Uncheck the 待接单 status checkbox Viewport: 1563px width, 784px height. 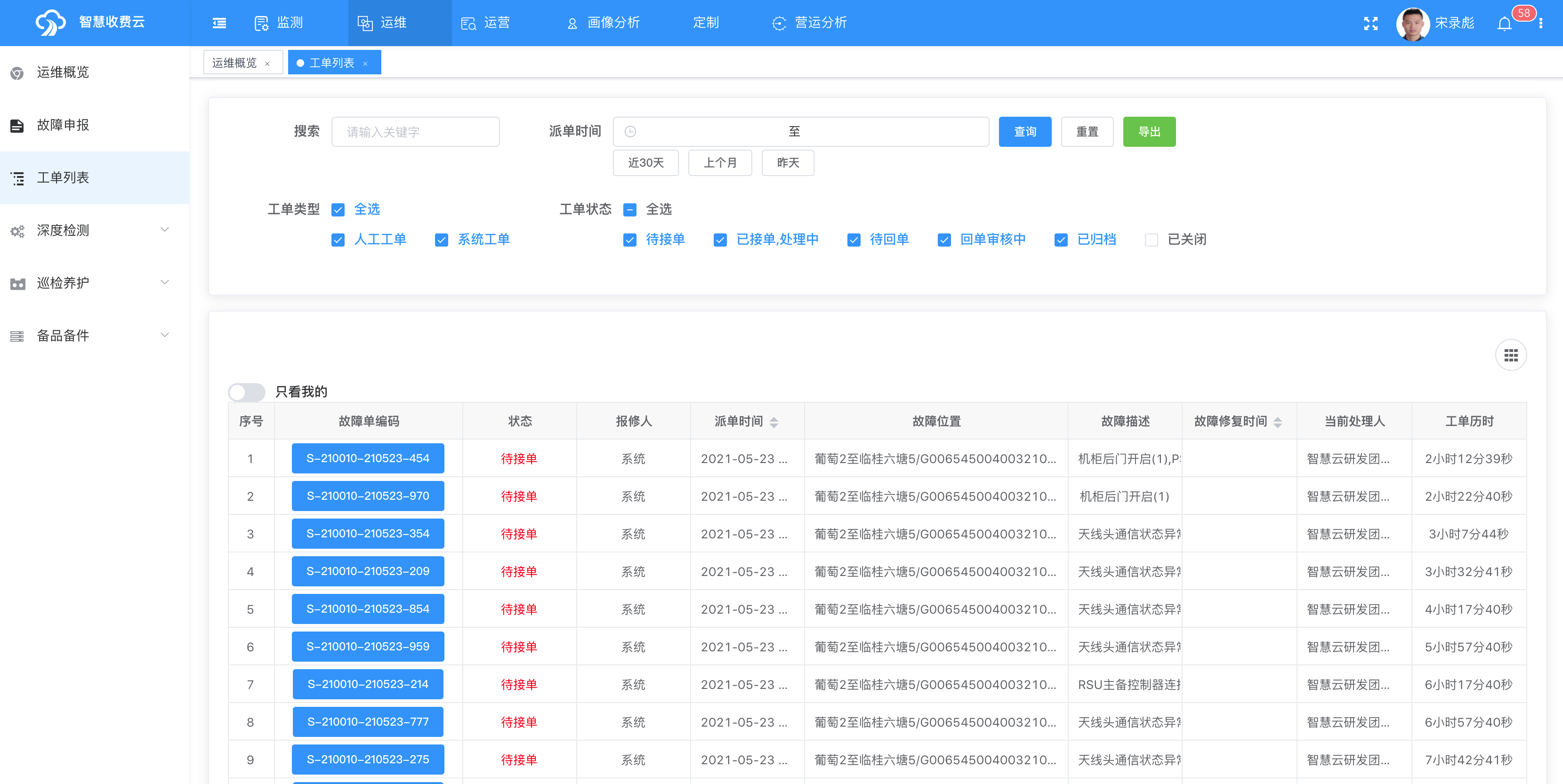630,240
